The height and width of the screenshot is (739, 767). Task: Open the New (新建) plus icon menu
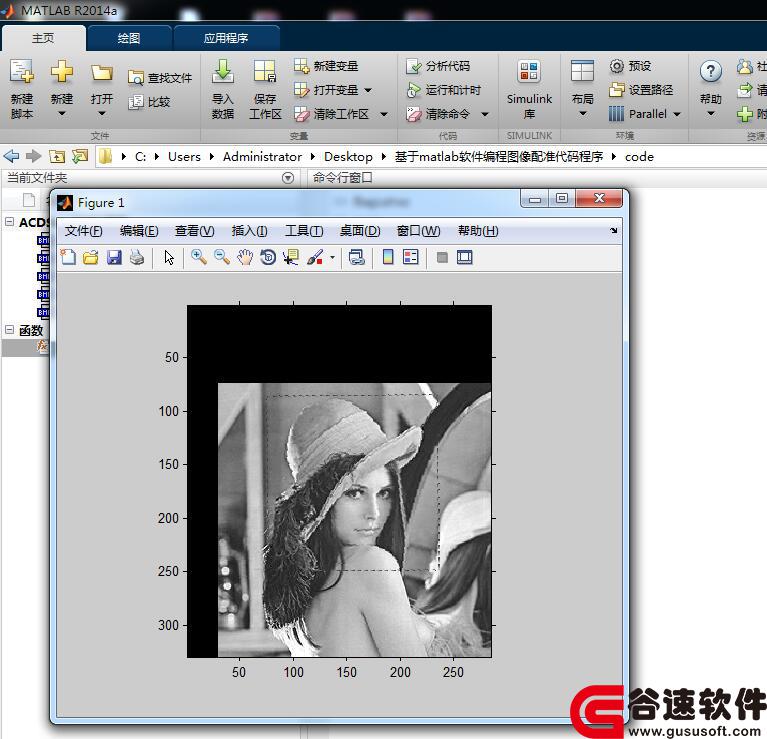62,72
